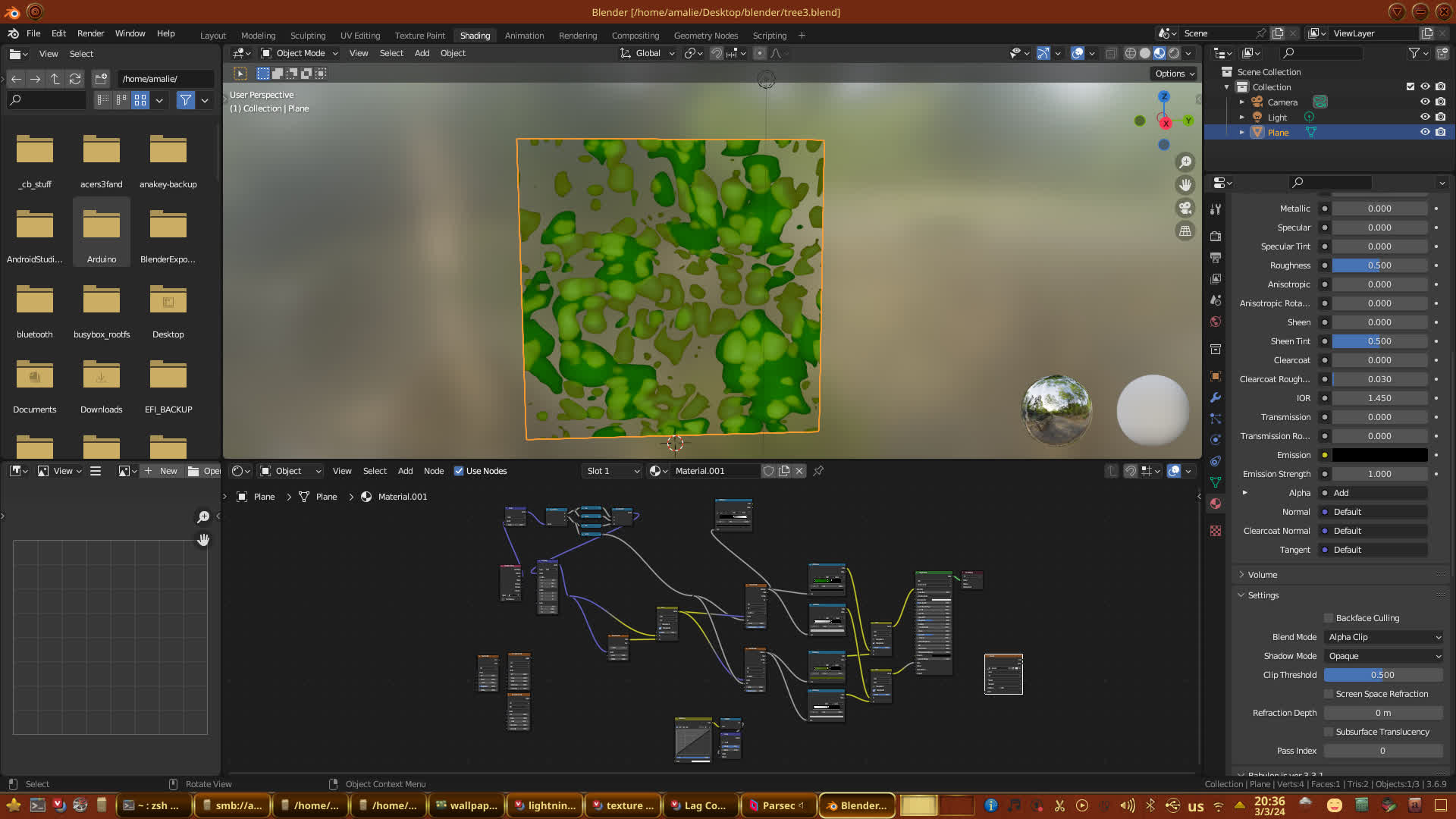Pin the node editor material
Viewport: 1456px width, 819px height.
click(818, 471)
